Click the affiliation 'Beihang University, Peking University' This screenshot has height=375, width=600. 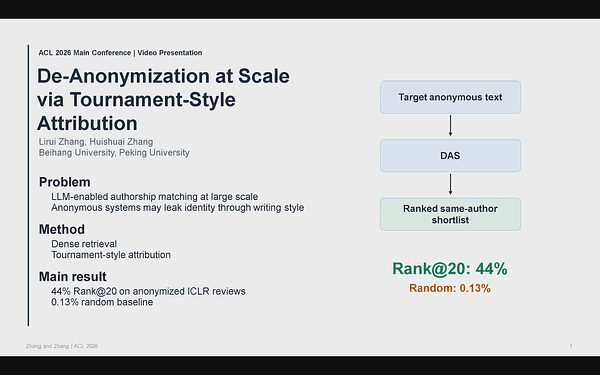pyautogui.click(x=114, y=153)
